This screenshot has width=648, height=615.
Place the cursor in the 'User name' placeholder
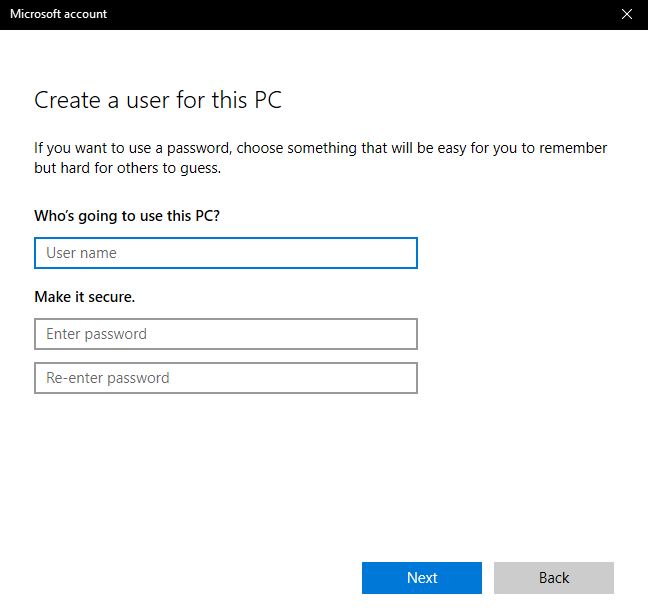point(82,253)
